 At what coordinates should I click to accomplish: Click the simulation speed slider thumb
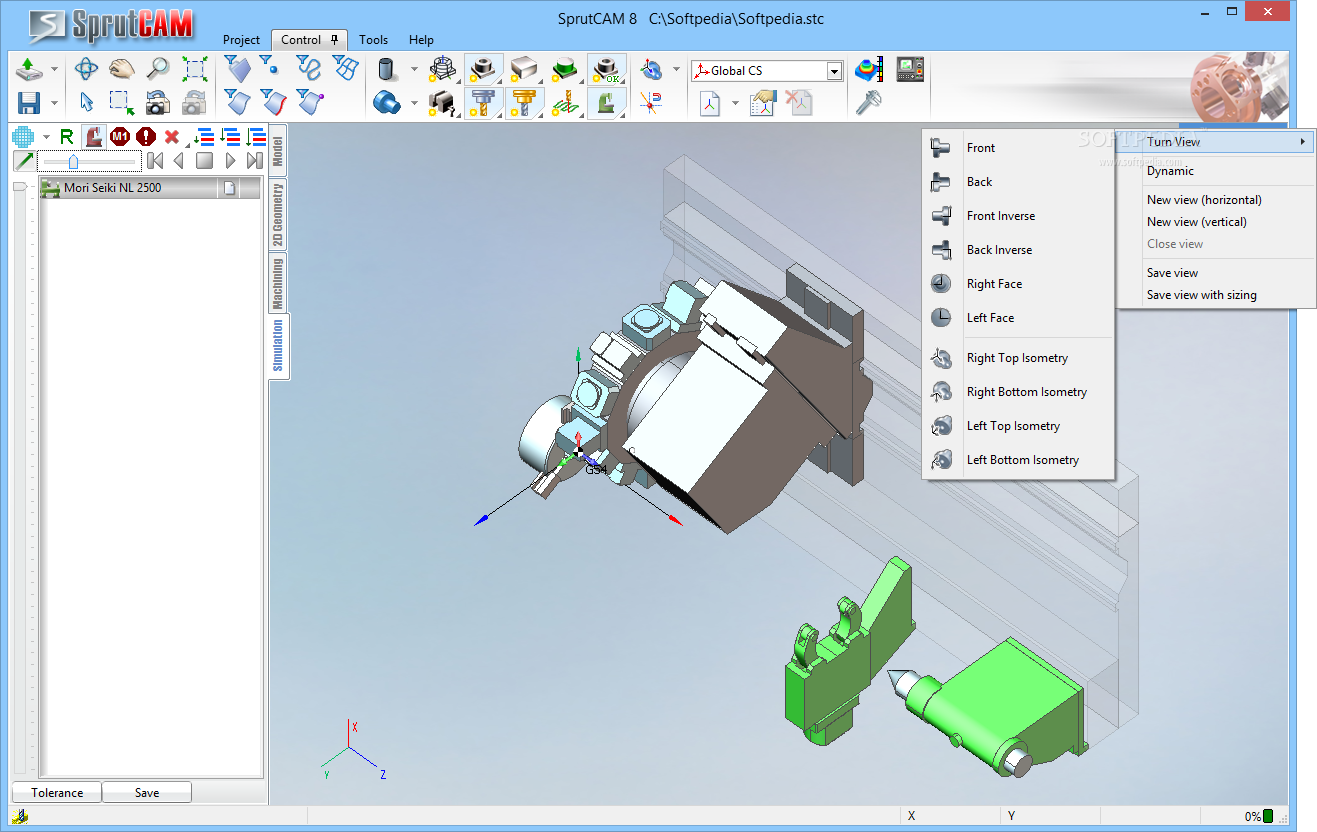tap(73, 161)
